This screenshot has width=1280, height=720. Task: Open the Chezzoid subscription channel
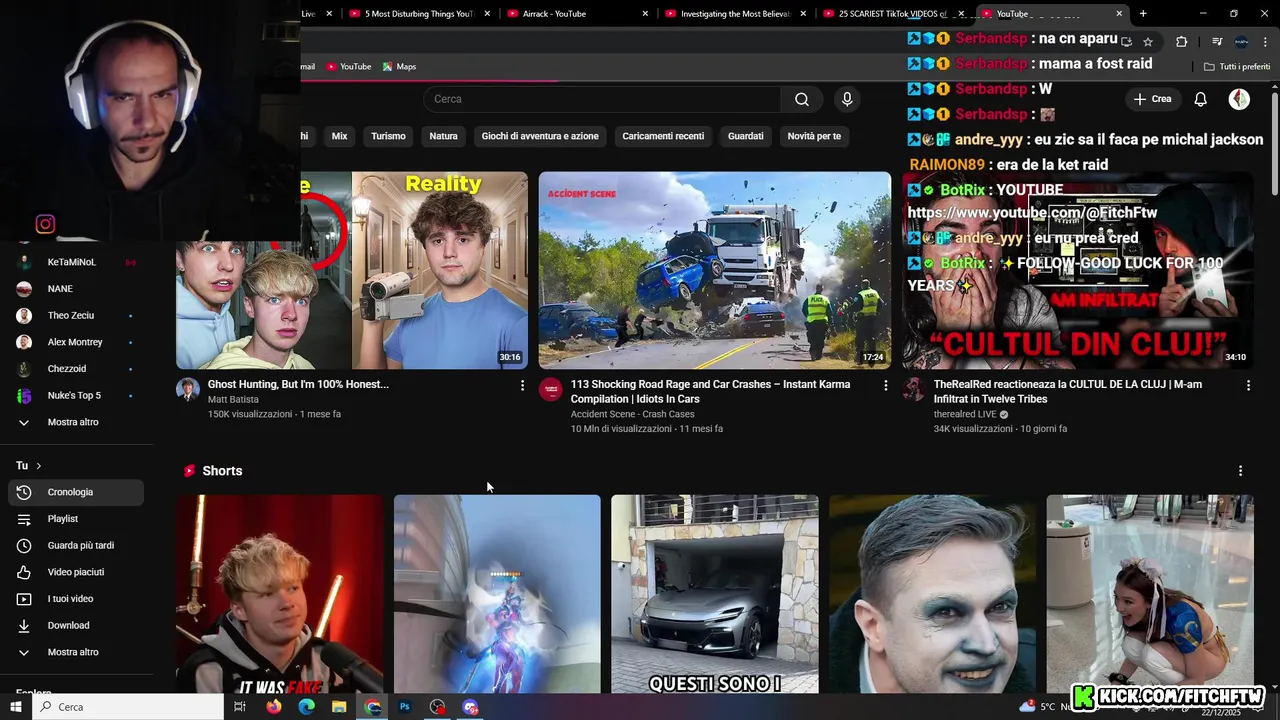[x=76, y=369]
